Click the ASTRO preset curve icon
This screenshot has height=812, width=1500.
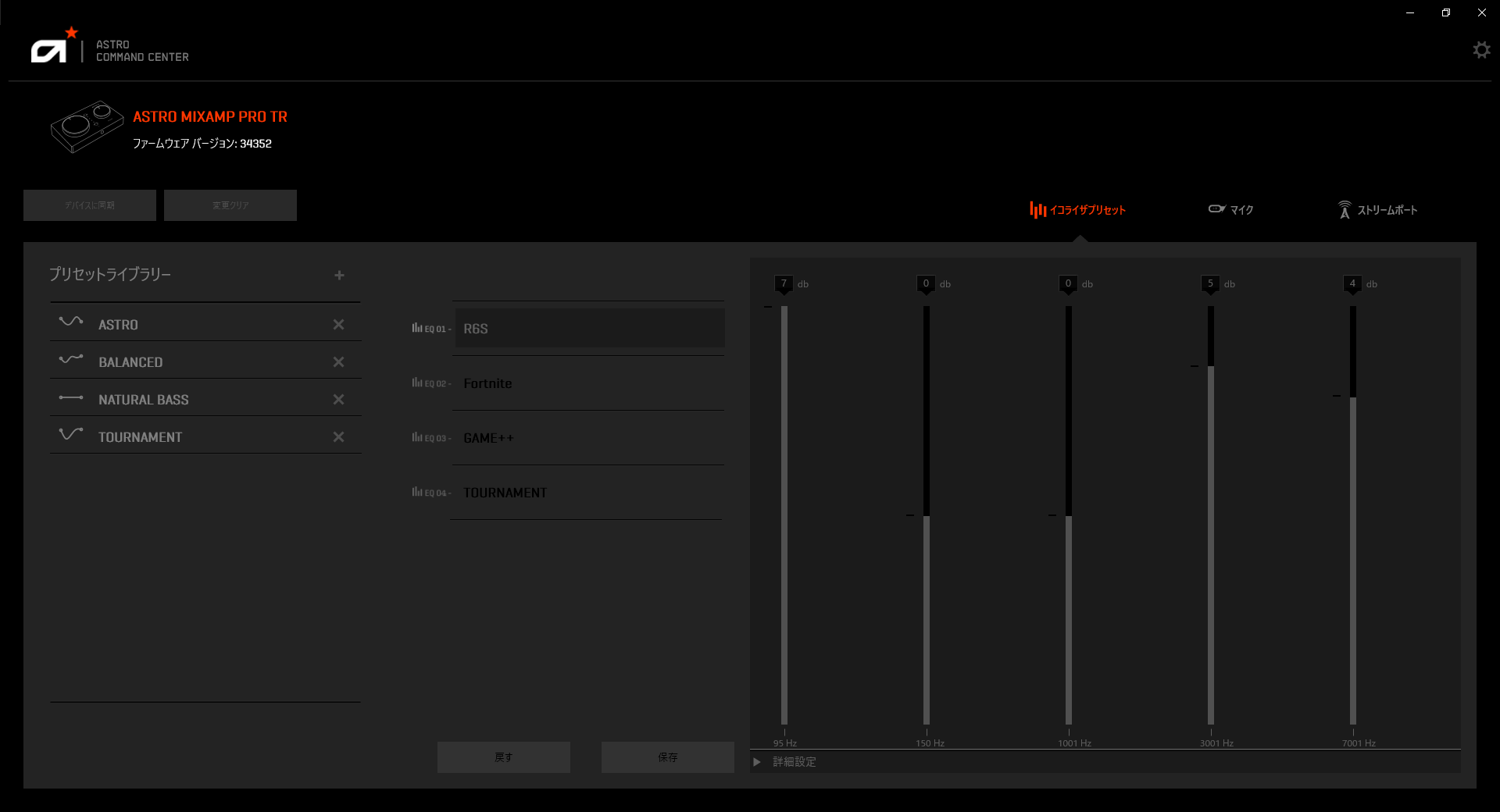[71, 321]
